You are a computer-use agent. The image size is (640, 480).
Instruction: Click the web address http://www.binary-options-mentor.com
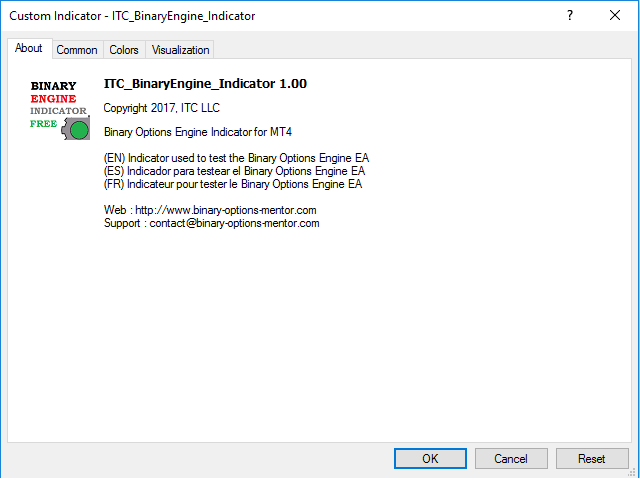point(226,210)
